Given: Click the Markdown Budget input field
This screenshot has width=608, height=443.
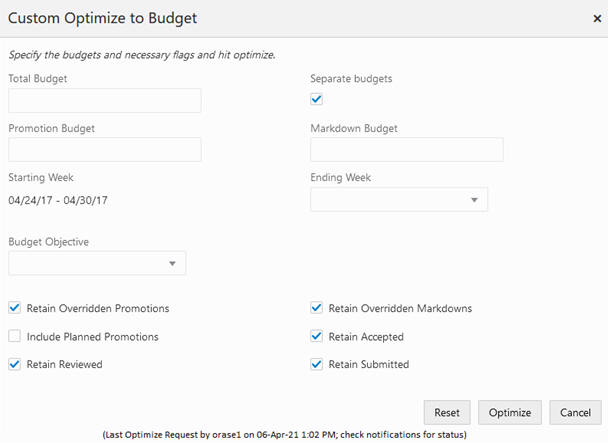Looking at the screenshot, I should coord(407,150).
